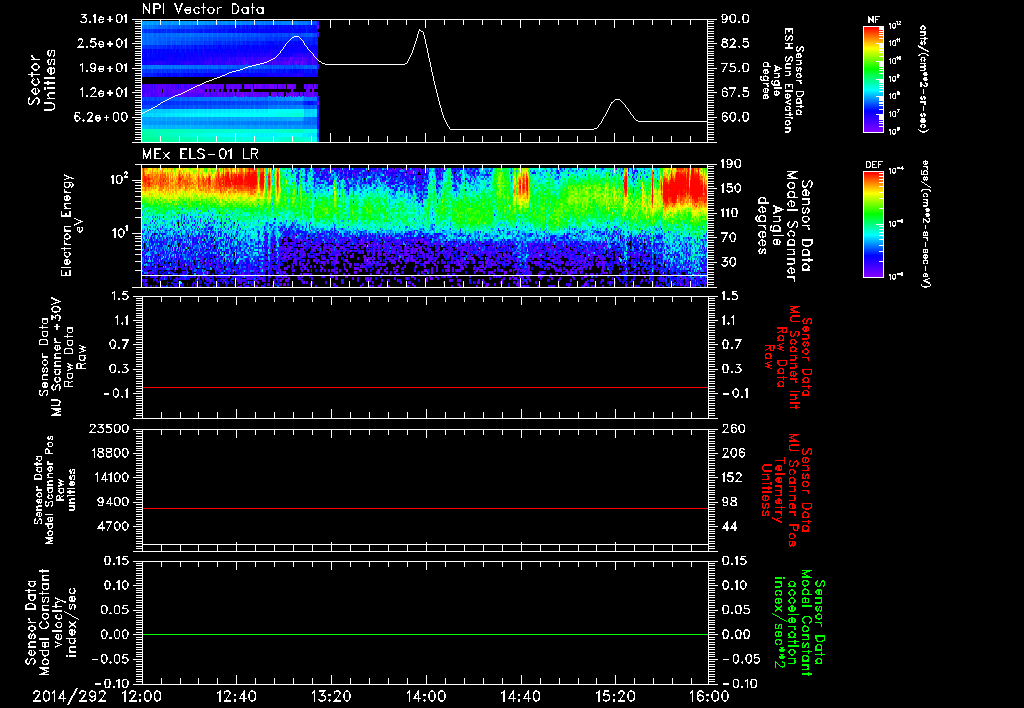Click the 110 scanner angle tick label
This screenshot has height=708, width=1024.
(x=731, y=213)
